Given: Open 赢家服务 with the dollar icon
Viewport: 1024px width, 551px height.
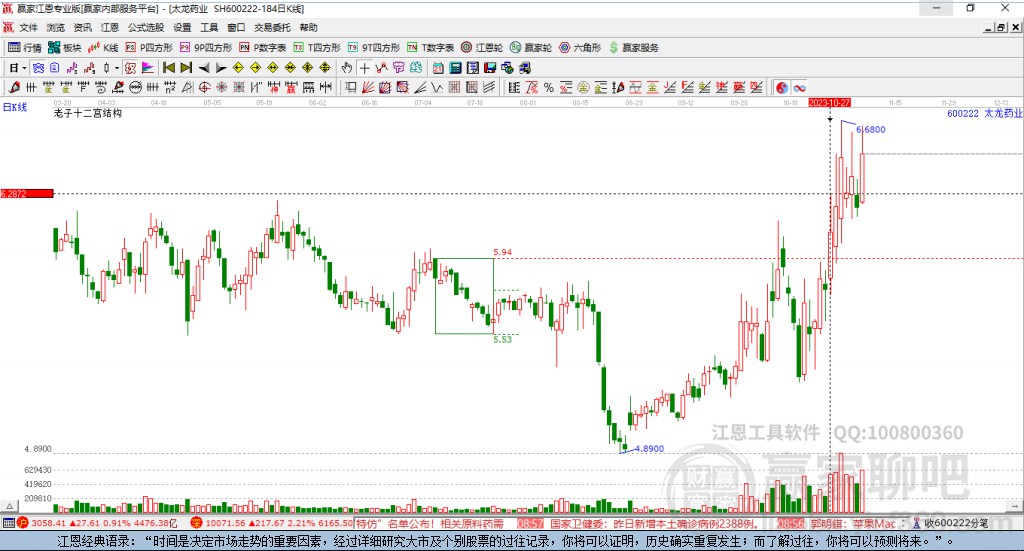Looking at the screenshot, I should tap(633, 48).
